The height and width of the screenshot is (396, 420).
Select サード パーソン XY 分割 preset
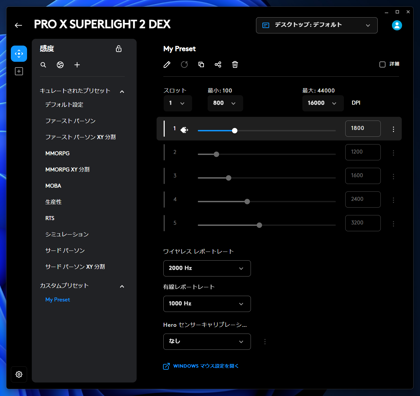(75, 267)
